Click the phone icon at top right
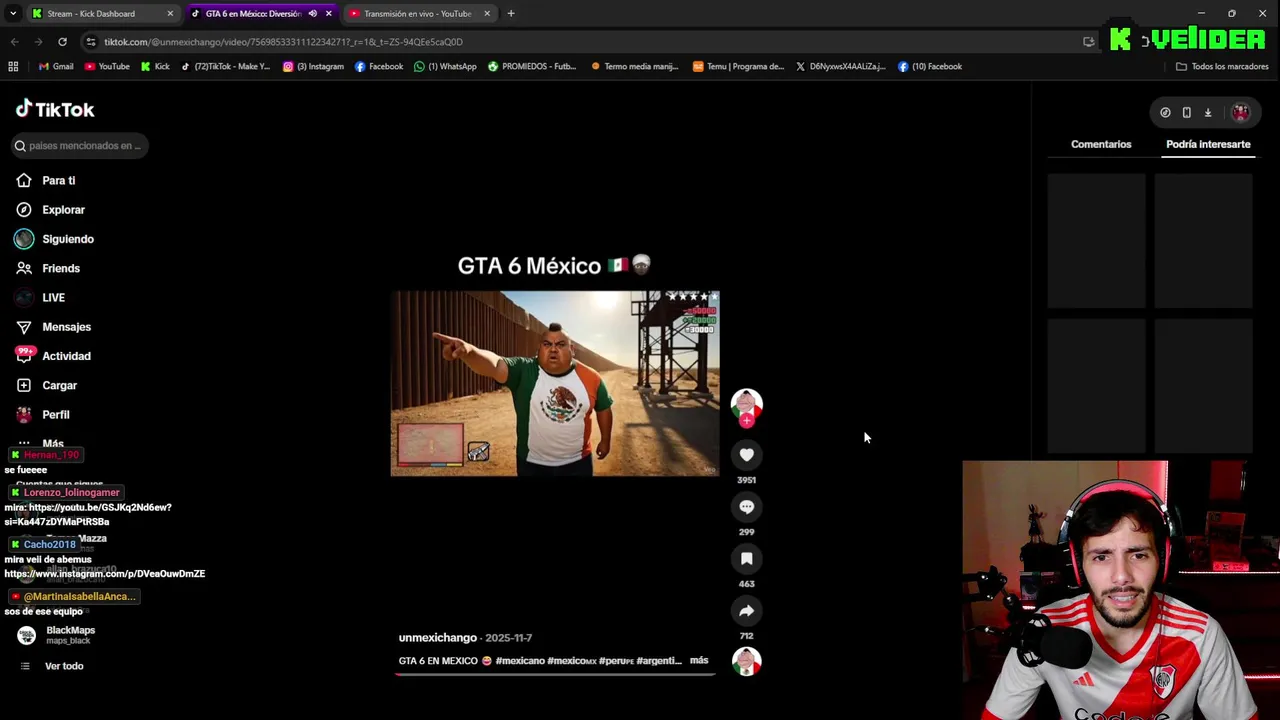 point(1186,113)
